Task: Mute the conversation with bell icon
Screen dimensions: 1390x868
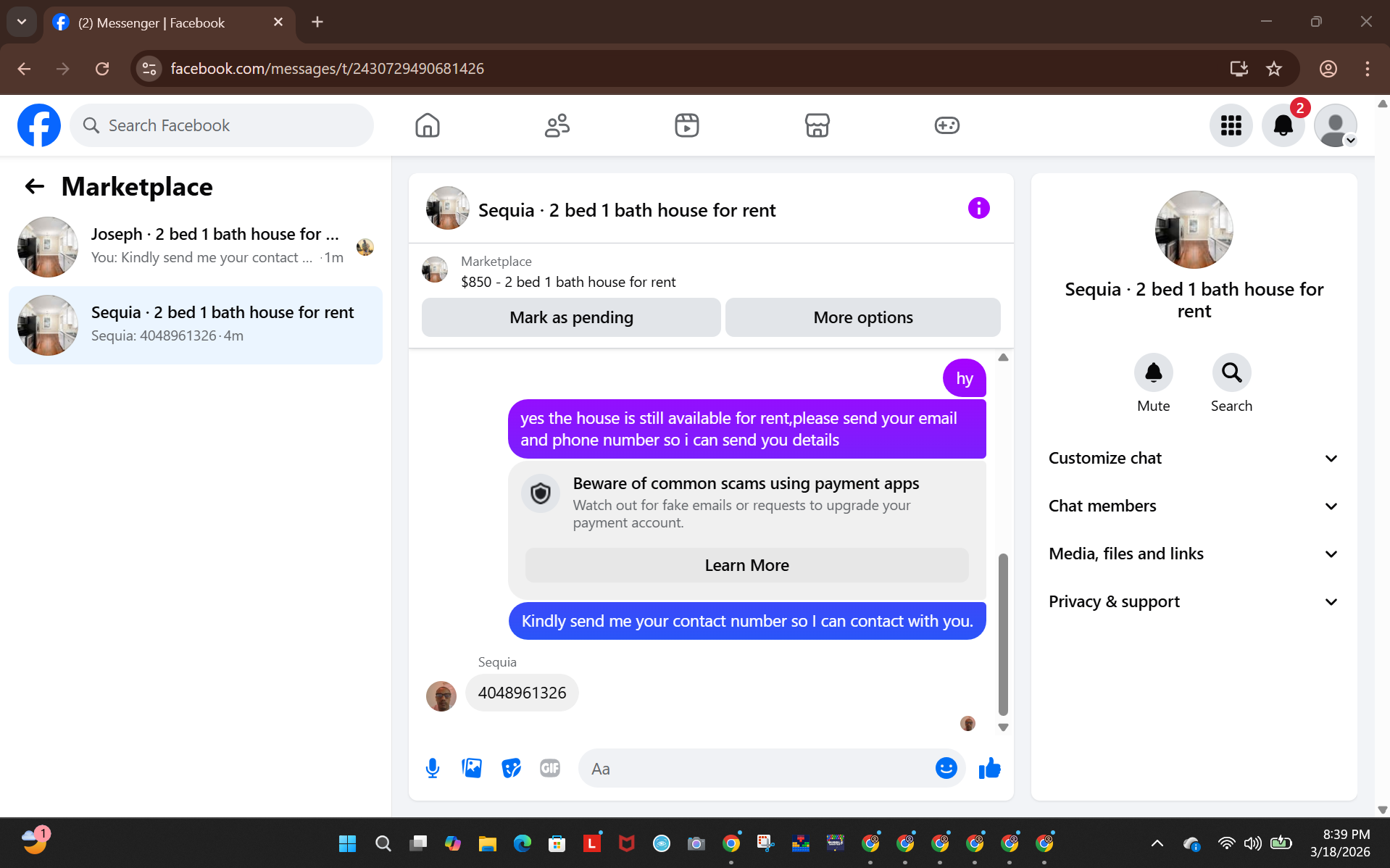Action: pos(1153,372)
